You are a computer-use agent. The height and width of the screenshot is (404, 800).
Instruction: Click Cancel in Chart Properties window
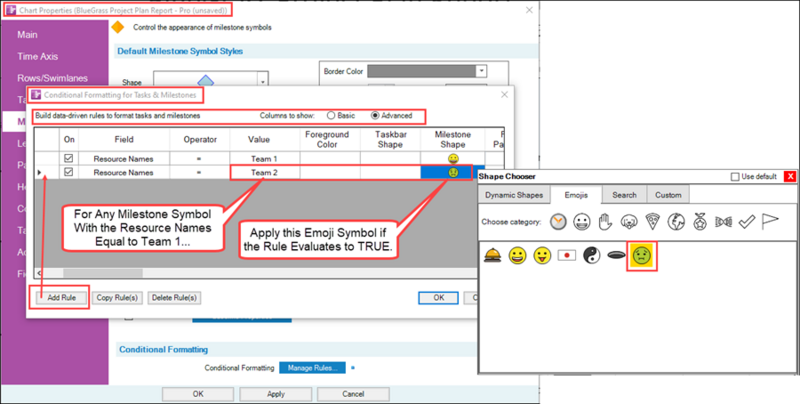tap(353, 394)
